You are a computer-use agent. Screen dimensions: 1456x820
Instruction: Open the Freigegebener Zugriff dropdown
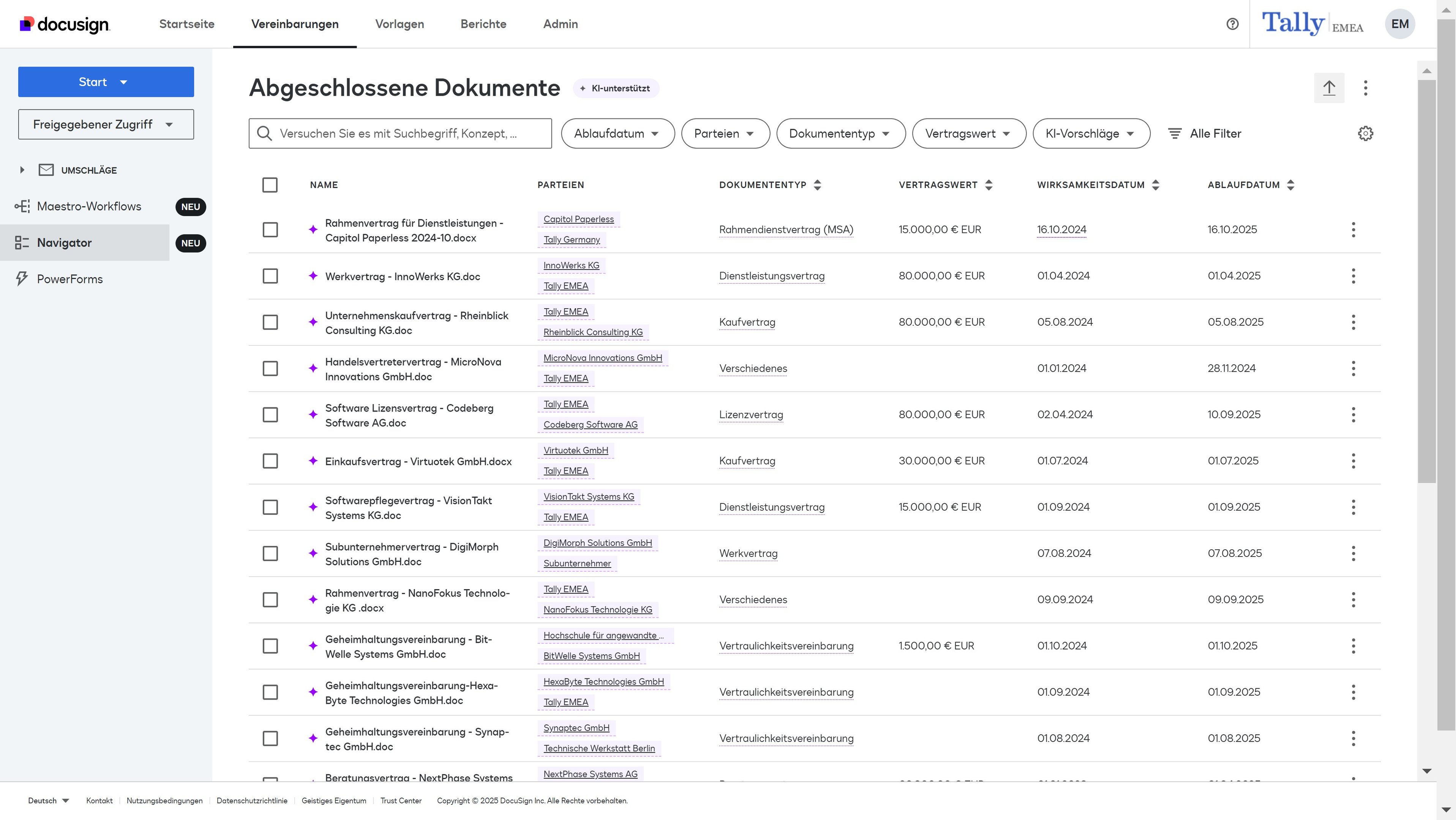pyautogui.click(x=106, y=124)
